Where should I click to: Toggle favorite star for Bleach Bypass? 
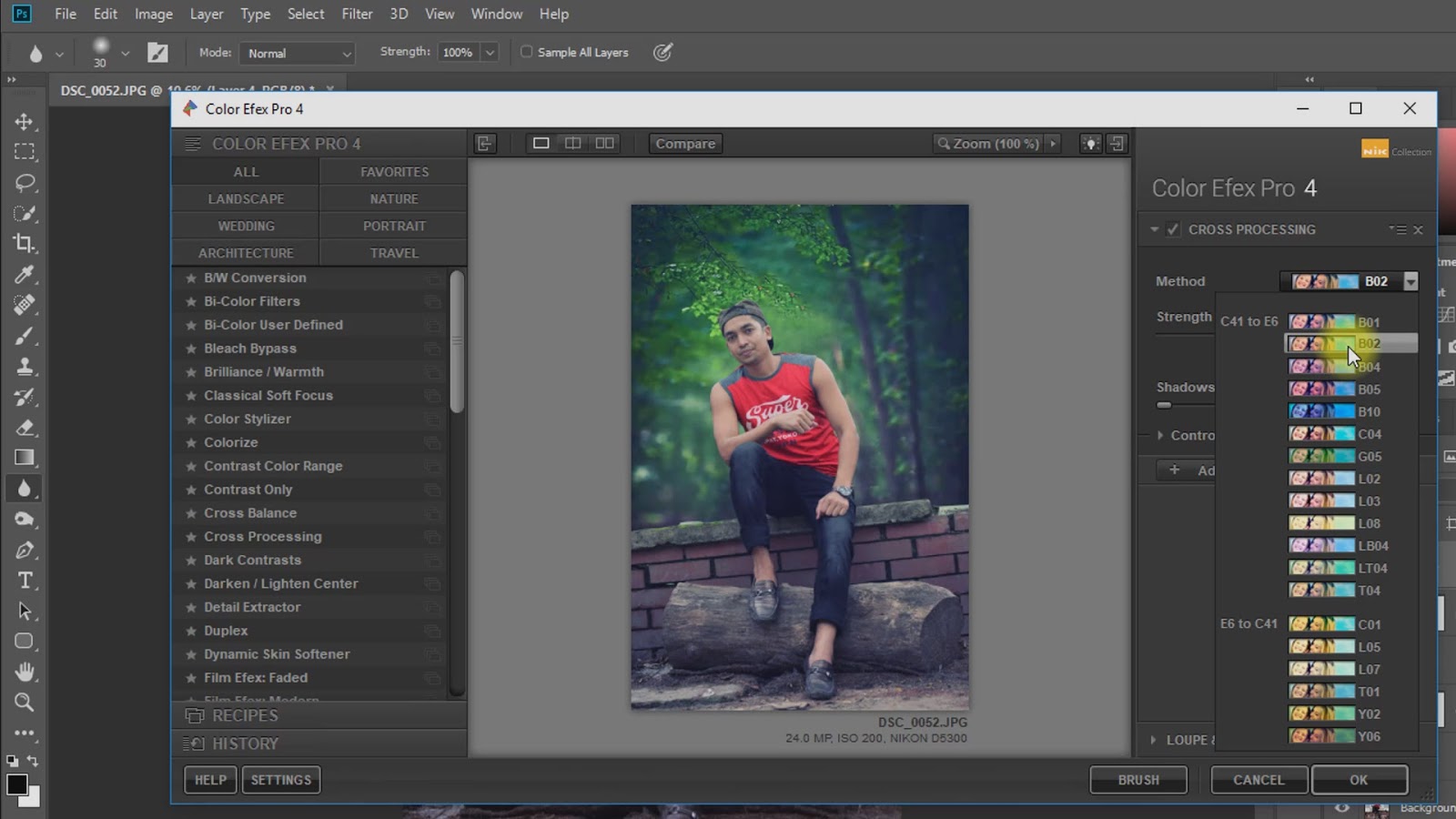pyautogui.click(x=191, y=349)
